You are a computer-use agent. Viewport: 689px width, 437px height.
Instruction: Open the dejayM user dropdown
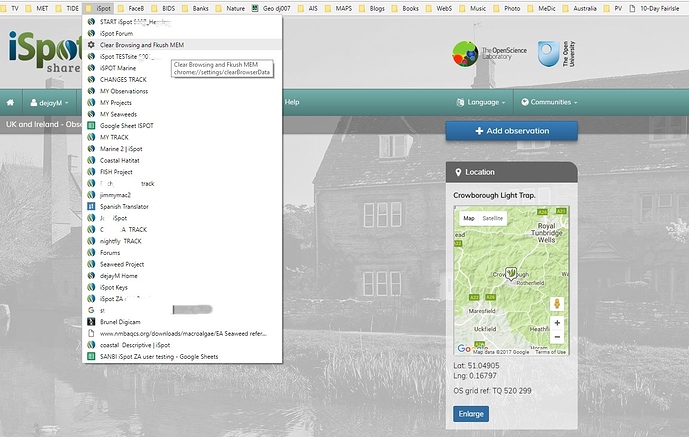tap(49, 103)
